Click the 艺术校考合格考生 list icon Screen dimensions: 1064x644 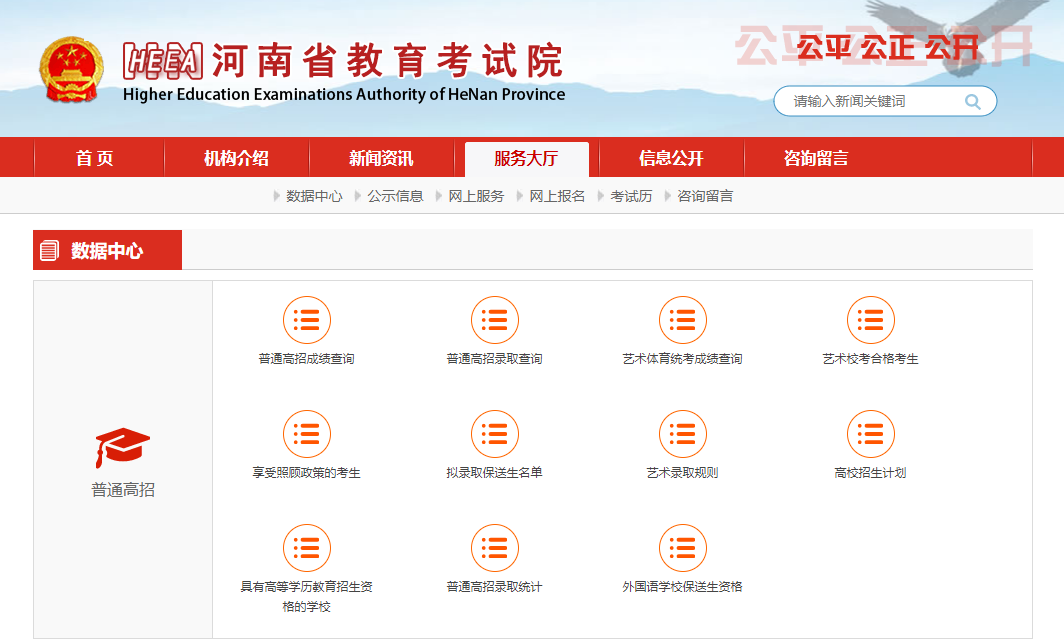pyautogui.click(x=871, y=320)
